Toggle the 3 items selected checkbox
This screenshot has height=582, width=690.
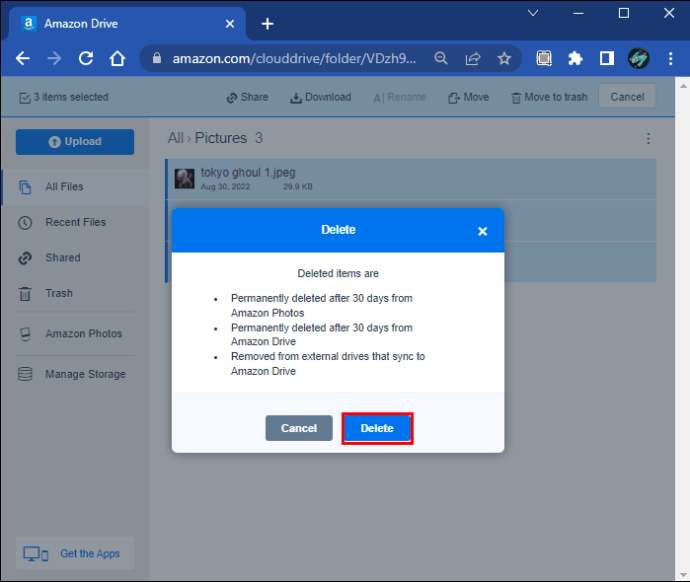pos(25,98)
